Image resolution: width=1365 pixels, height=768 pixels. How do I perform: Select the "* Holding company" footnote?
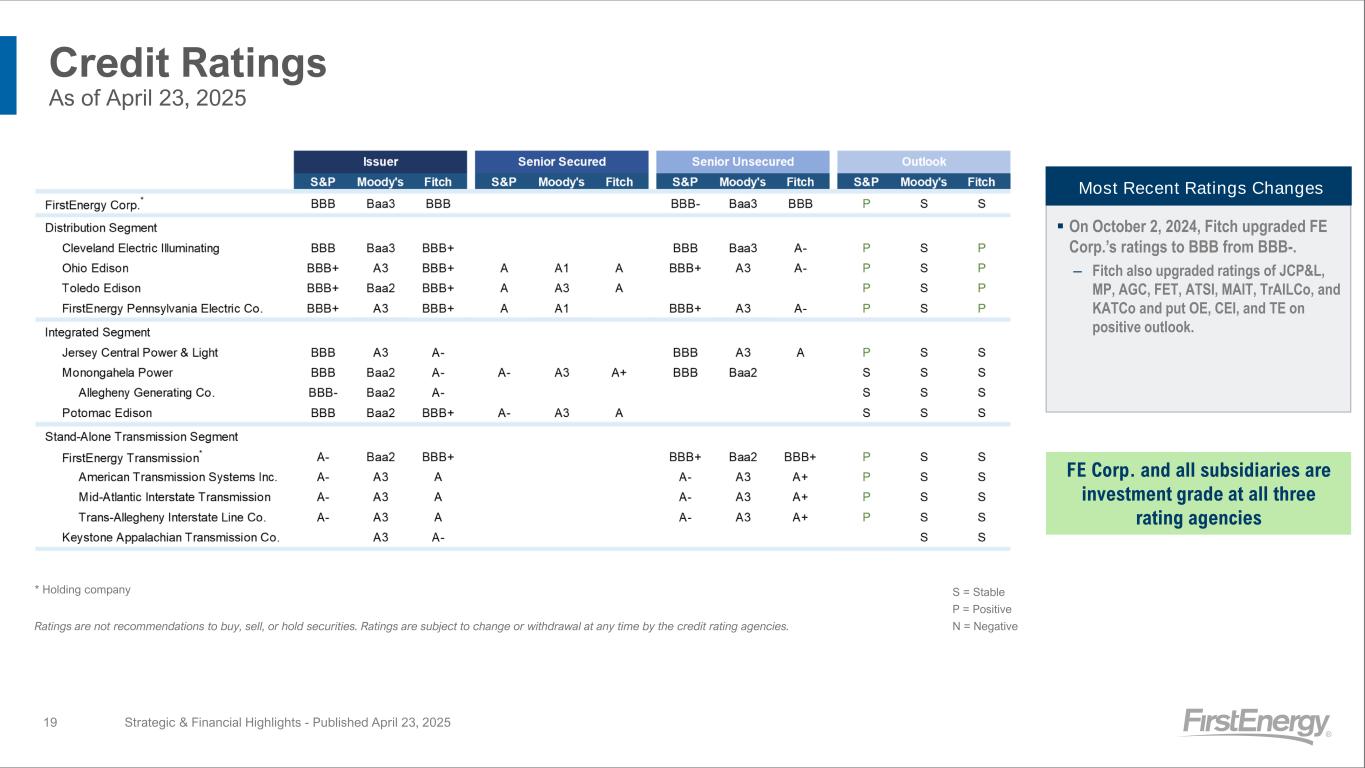[83, 590]
